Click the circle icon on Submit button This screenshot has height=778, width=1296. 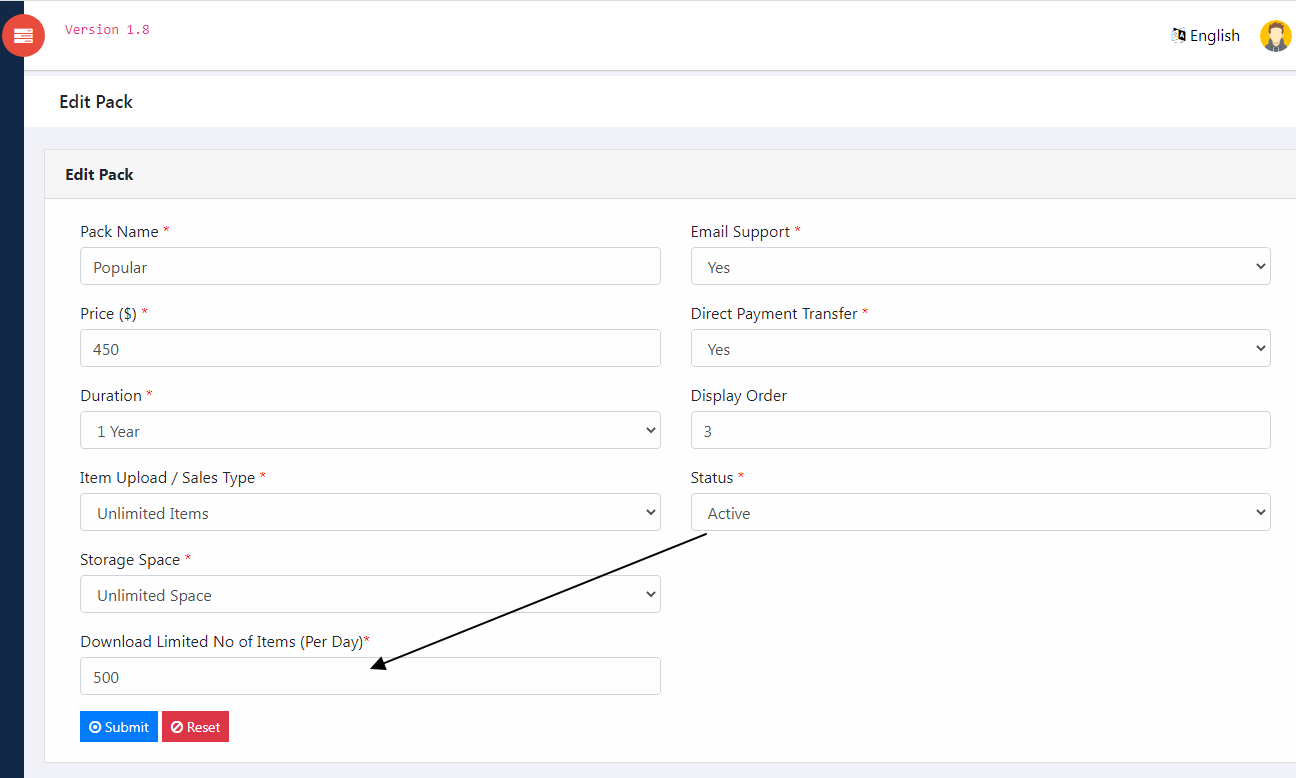click(x=95, y=727)
